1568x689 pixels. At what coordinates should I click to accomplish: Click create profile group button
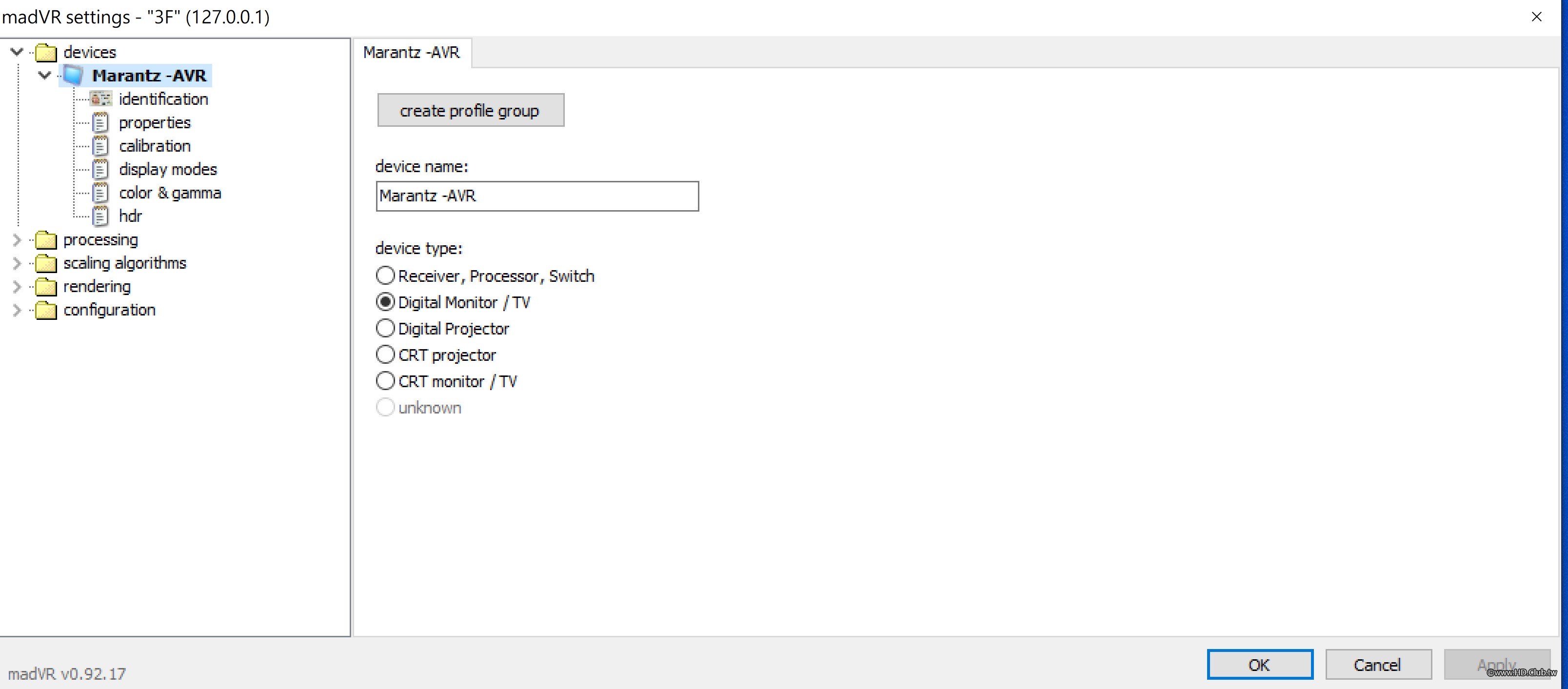click(471, 110)
